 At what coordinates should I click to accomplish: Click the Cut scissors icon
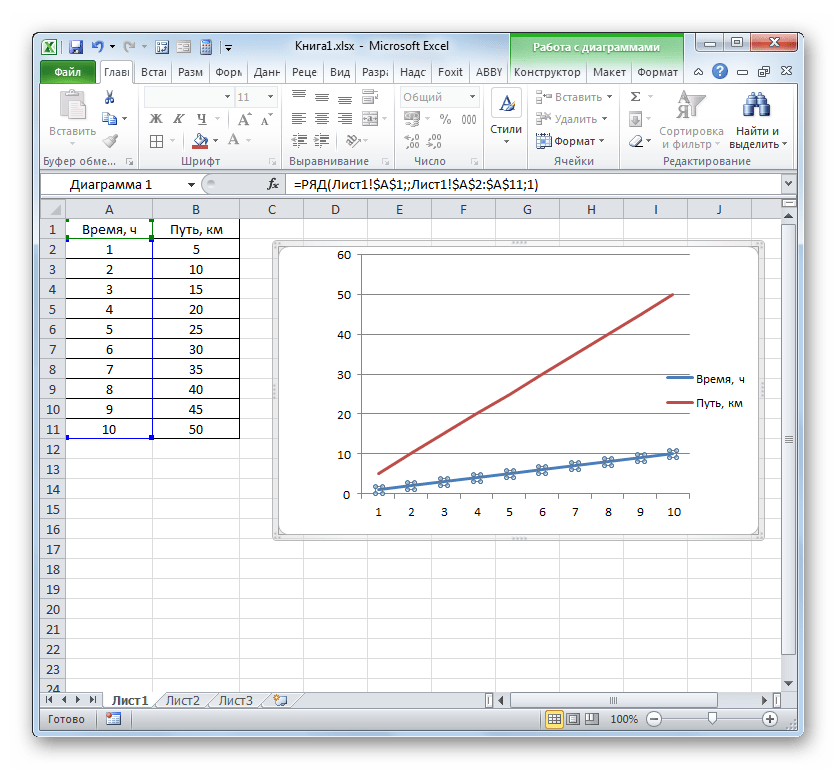tap(109, 97)
